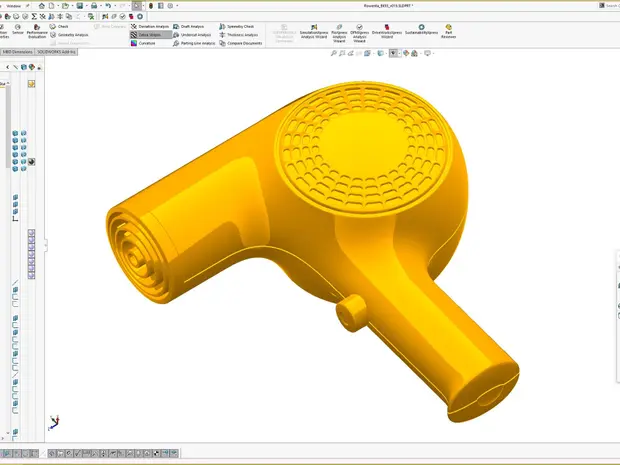Zoom to Fit in view toolbar
This screenshot has width=620, height=465.
click(x=334, y=53)
